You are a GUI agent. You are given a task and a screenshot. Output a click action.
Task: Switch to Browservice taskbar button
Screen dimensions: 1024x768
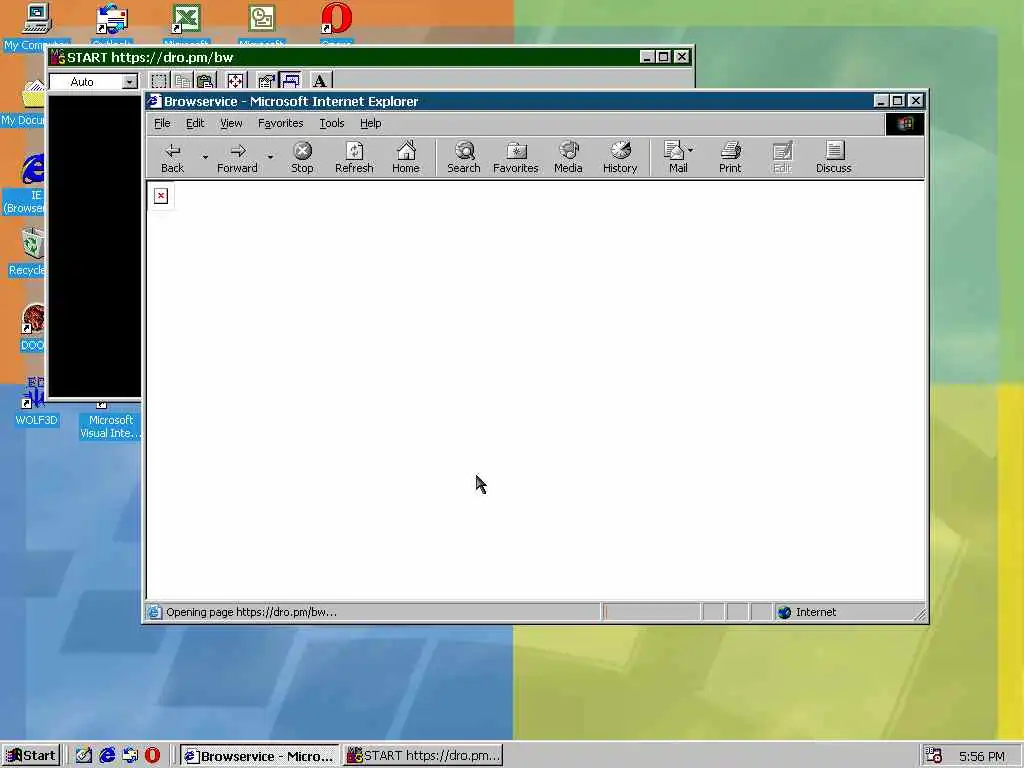tap(260, 756)
